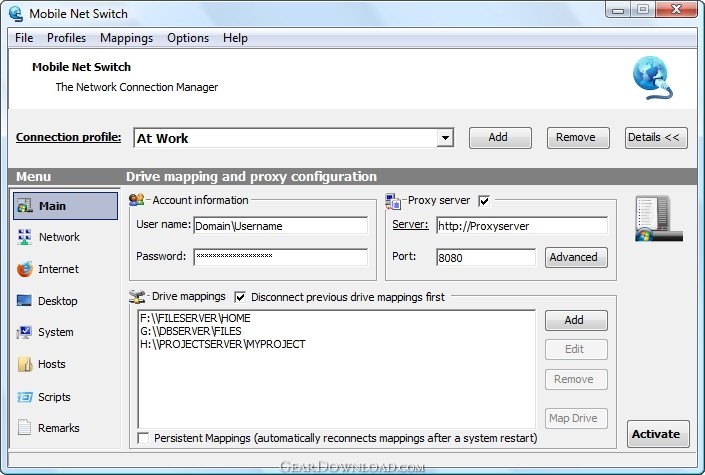
Task: Click the Map Drive button
Action: [x=576, y=418]
